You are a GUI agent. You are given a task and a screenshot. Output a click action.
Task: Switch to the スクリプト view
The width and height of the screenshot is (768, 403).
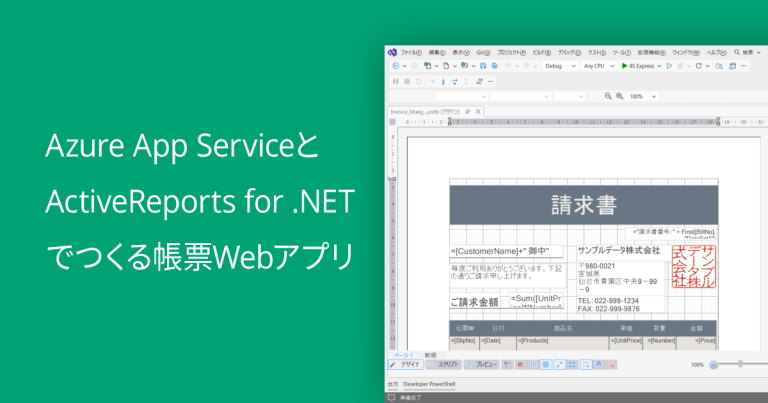coord(443,365)
